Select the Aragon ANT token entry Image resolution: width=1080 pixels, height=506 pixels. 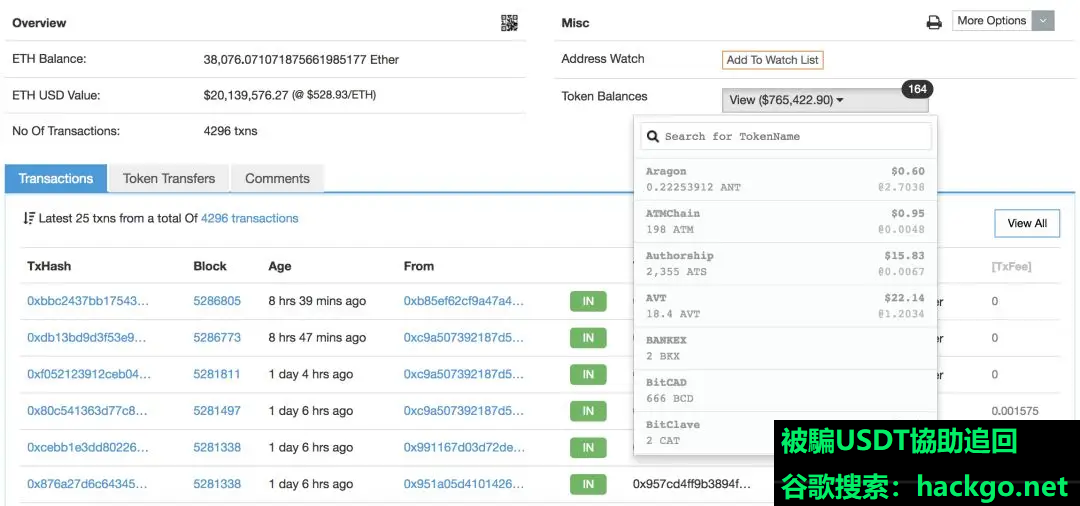coord(785,179)
